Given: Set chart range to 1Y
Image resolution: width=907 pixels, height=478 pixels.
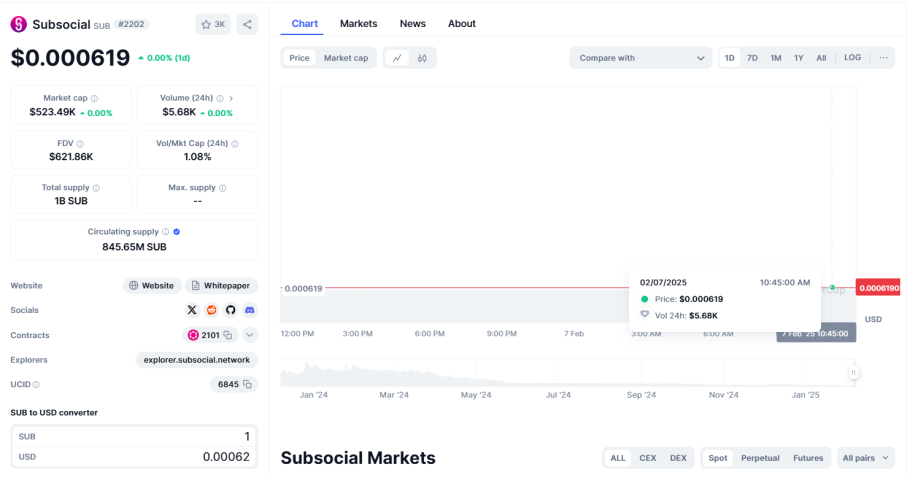Looking at the screenshot, I should [799, 58].
